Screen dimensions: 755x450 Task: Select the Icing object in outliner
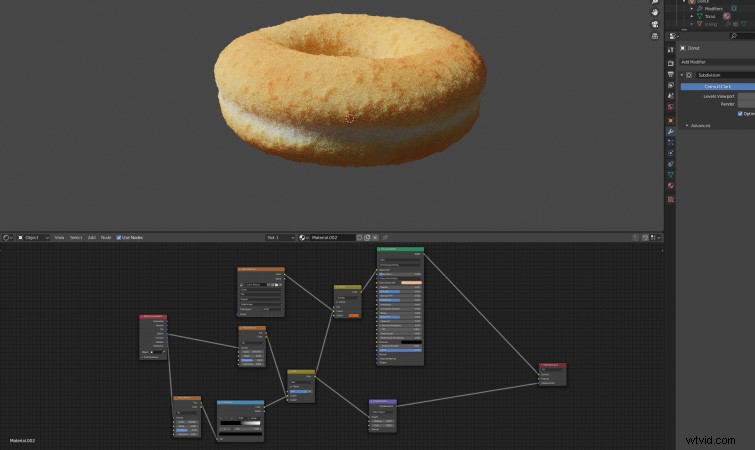(x=711, y=24)
